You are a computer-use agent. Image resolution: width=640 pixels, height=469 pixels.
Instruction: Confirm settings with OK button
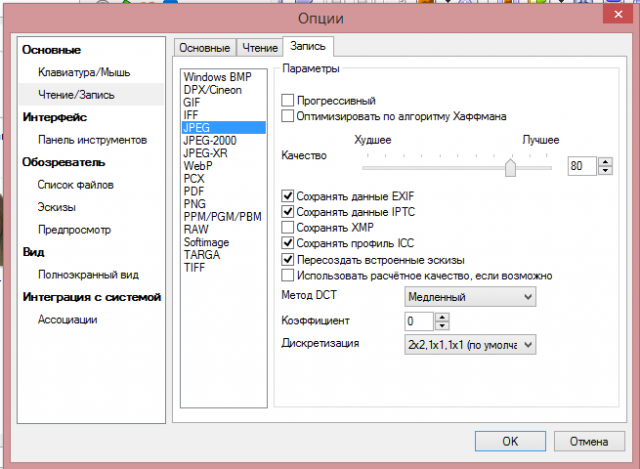510,441
